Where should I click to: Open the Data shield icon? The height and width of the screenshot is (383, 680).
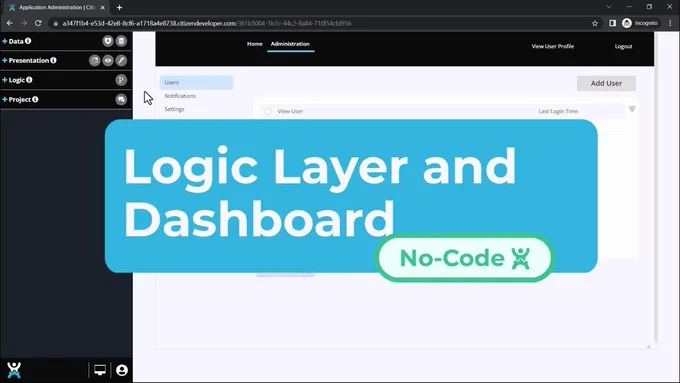(108, 41)
